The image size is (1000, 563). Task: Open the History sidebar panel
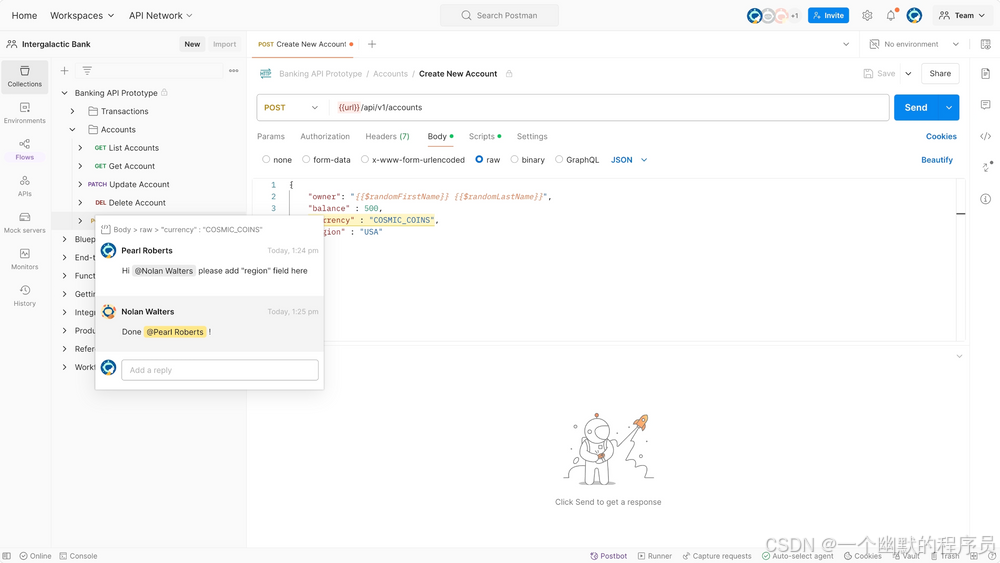point(25,296)
